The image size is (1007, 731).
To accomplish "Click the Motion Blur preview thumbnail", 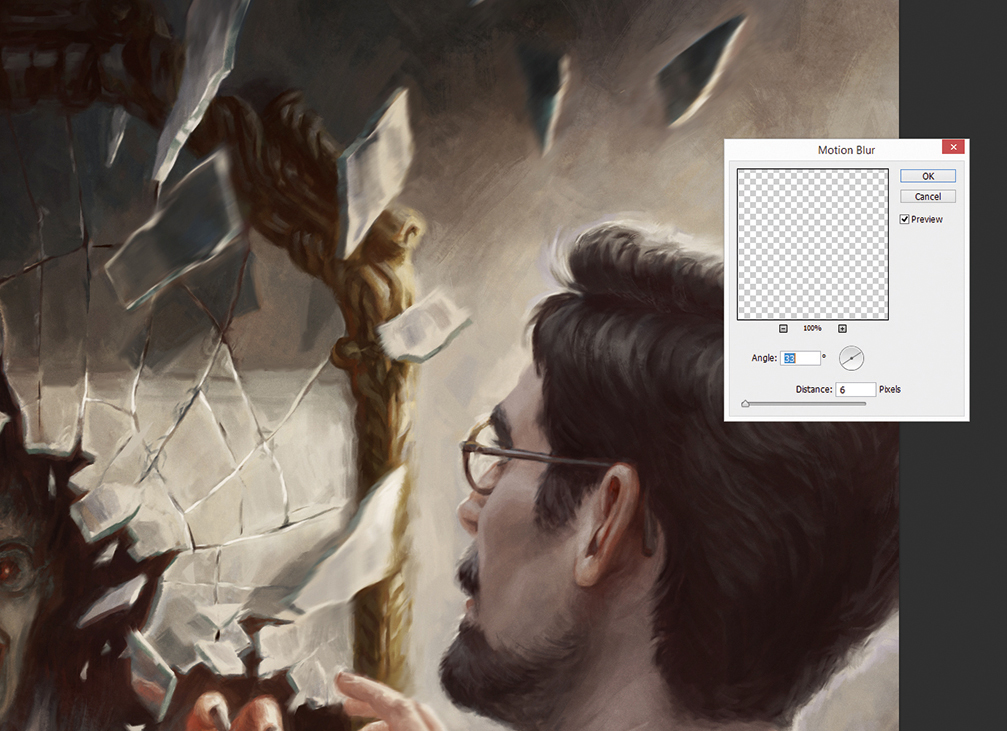I will 812,244.
